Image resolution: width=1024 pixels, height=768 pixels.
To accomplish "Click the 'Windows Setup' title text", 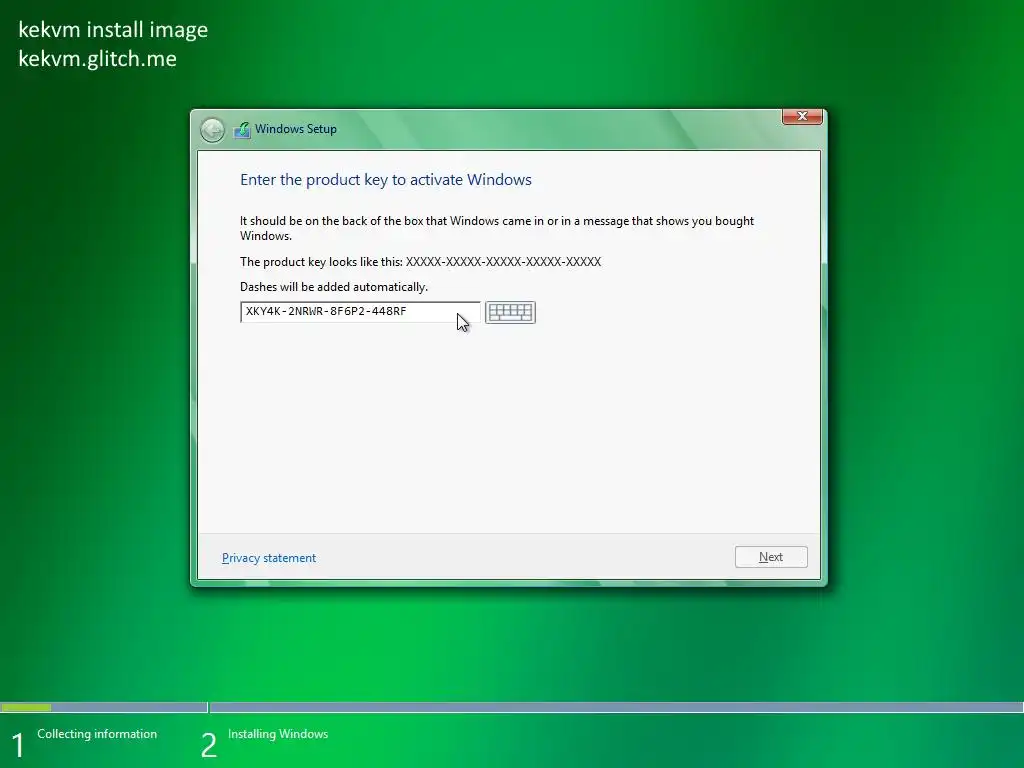I will [x=296, y=129].
